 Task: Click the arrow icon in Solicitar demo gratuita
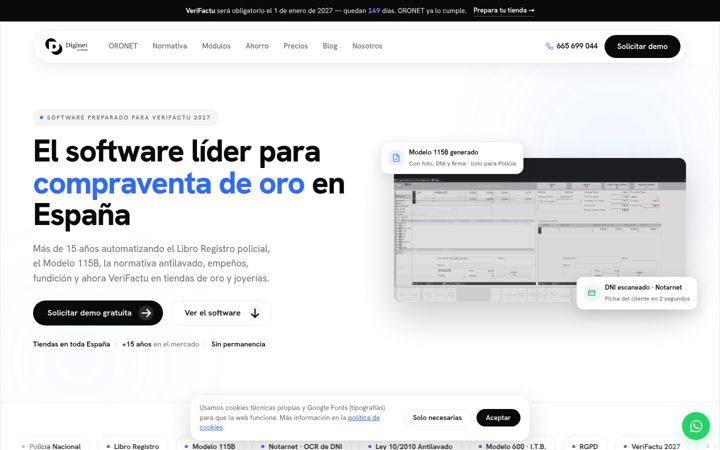point(146,313)
